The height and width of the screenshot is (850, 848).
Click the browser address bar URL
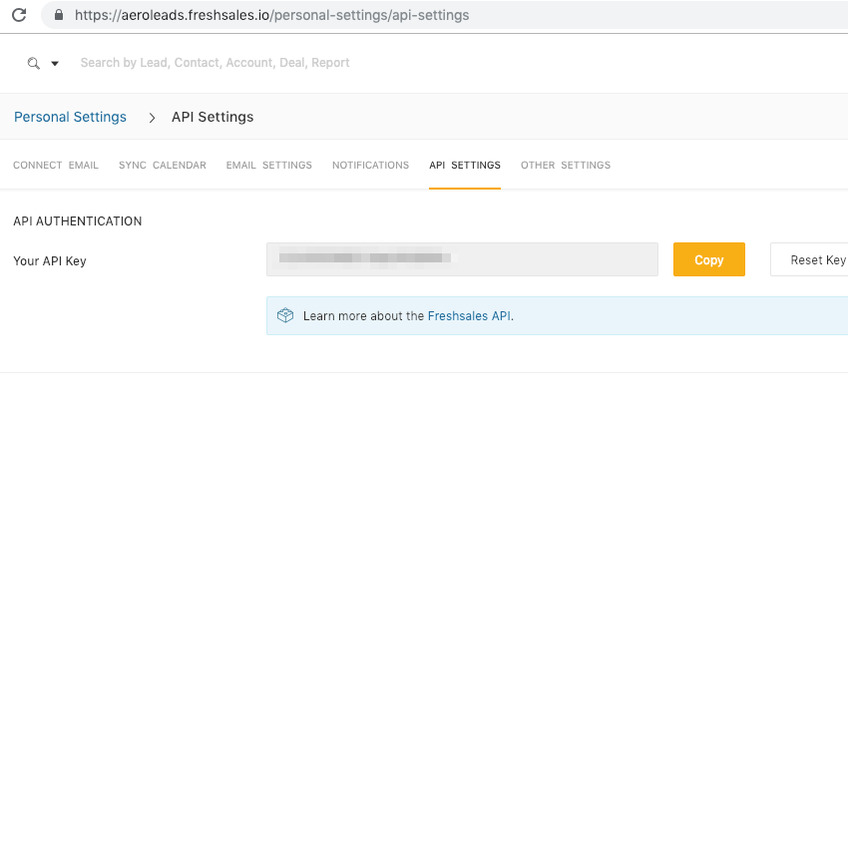270,15
